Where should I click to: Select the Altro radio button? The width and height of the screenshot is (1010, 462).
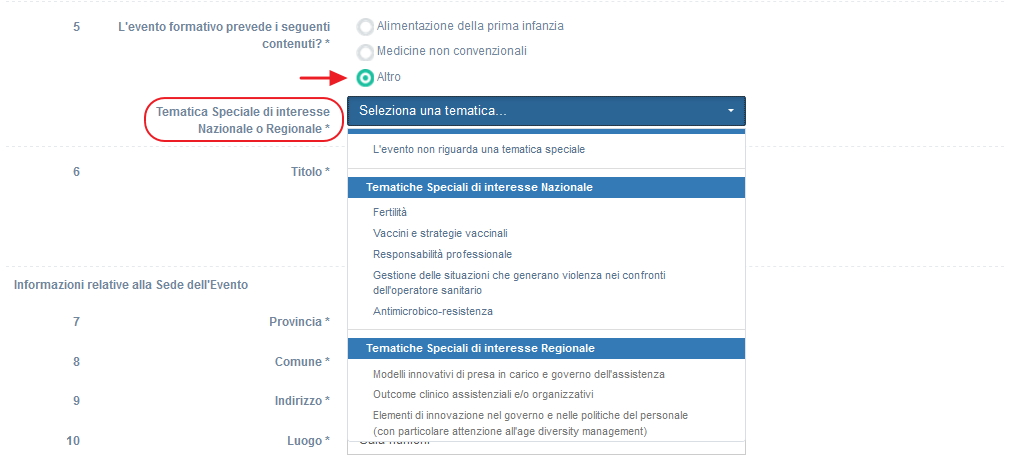tap(365, 78)
